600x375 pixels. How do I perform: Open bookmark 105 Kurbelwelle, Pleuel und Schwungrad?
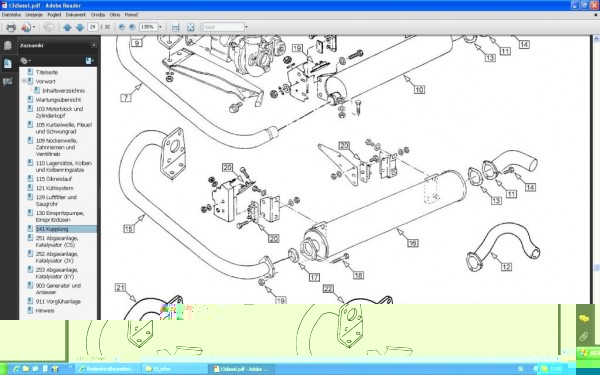[x=64, y=128]
